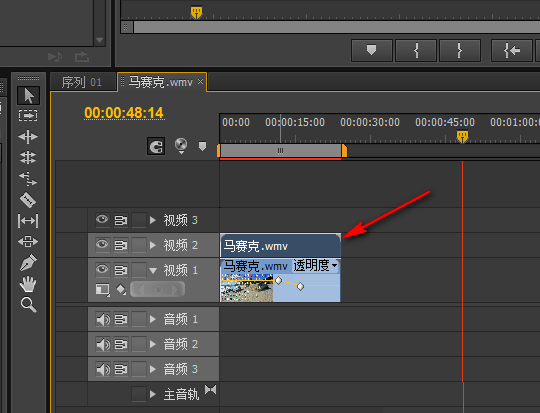Select the Ripple Edit tool
540x413 pixels.
28,137
